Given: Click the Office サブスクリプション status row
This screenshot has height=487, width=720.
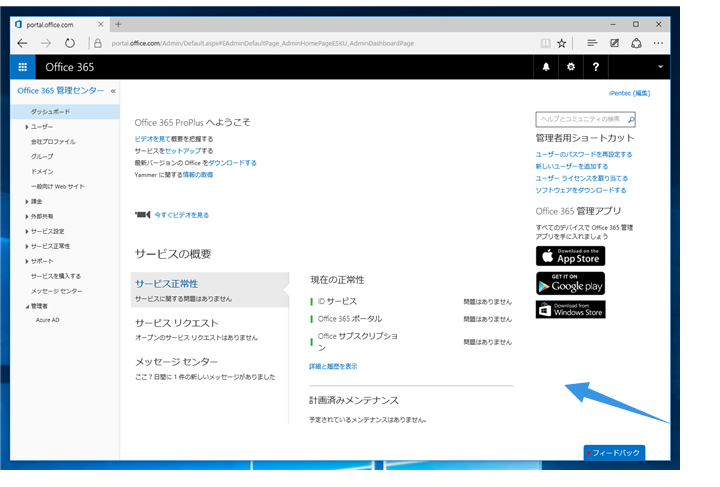Looking at the screenshot, I should pyautogui.click(x=411, y=342).
